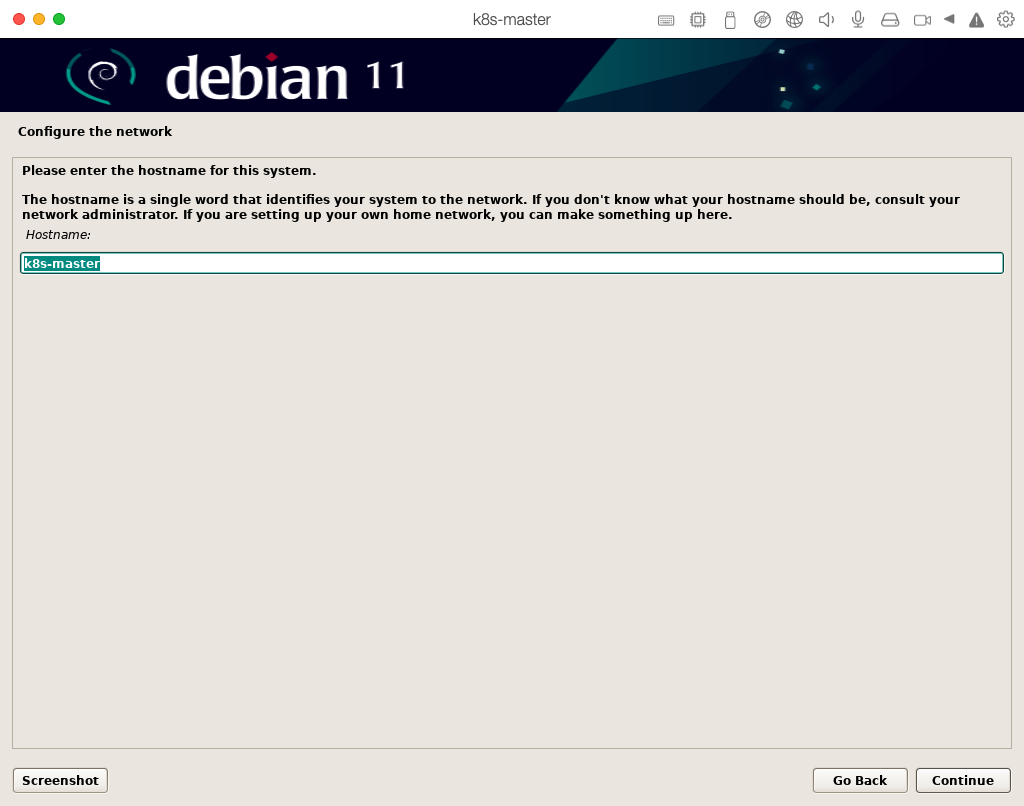This screenshot has height=806, width=1024.
Task: Open the VM settings gear icon
Action: click(x=1006, y=19)
